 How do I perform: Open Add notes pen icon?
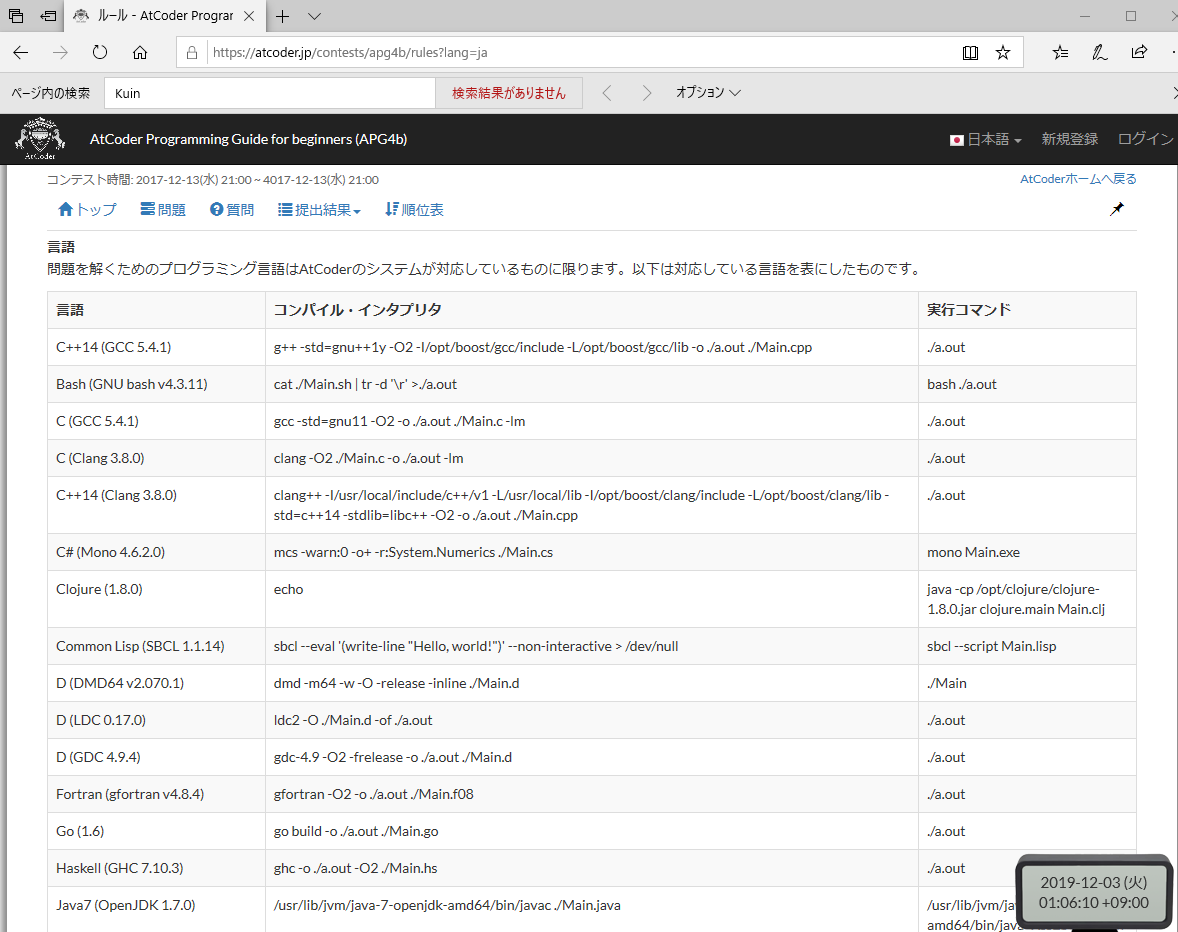[x=1099, y=53]
